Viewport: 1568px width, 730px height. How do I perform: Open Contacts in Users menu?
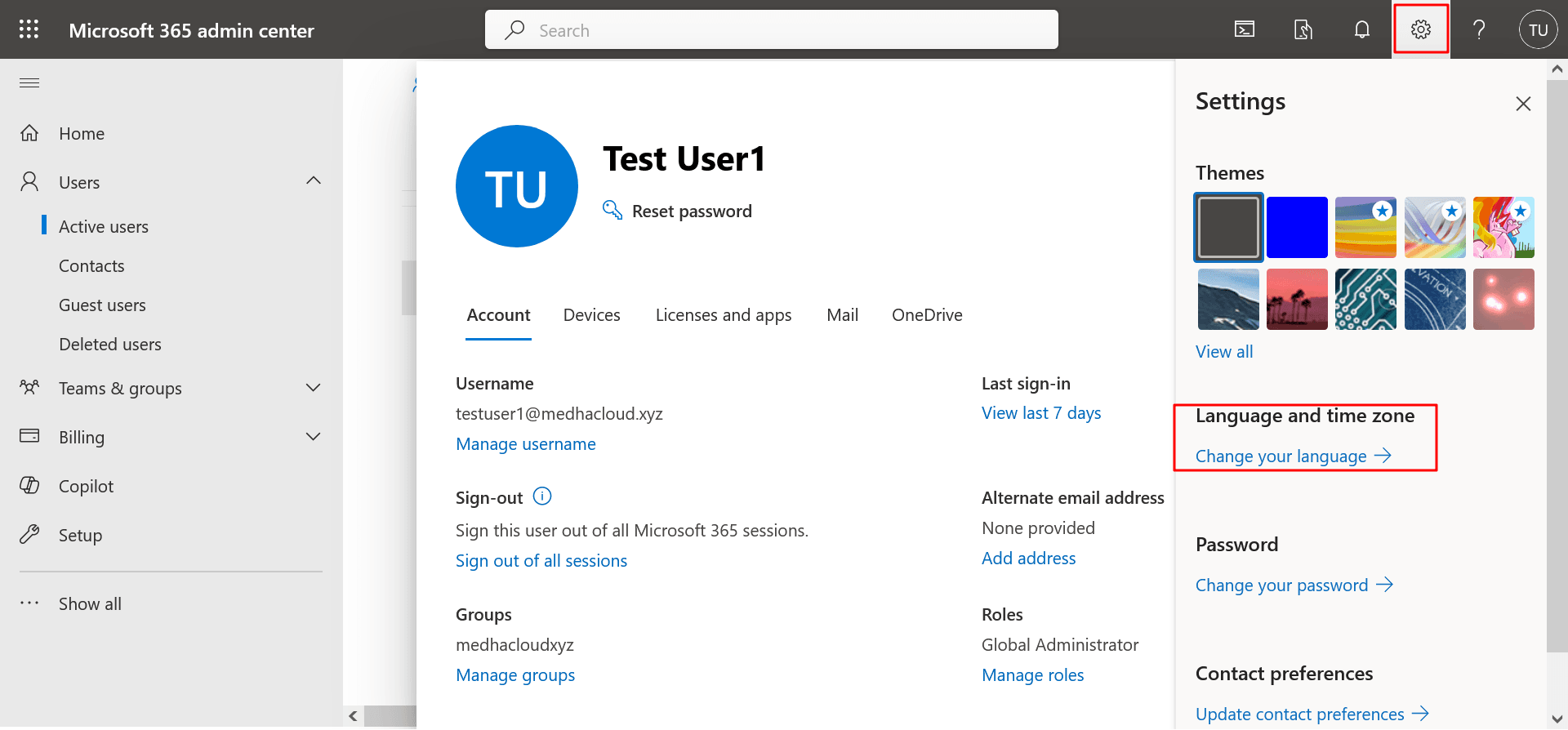(91, 266)
